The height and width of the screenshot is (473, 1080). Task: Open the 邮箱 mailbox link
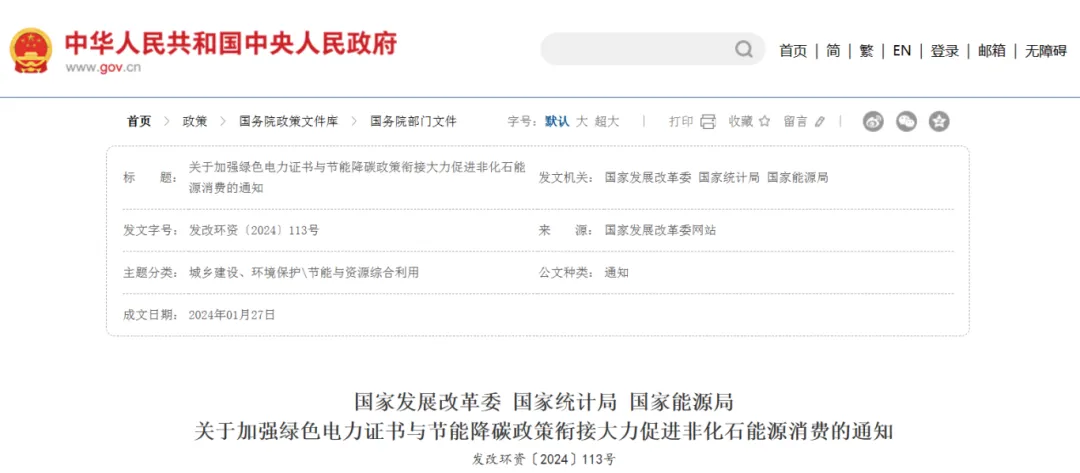(x=992, y=51)
